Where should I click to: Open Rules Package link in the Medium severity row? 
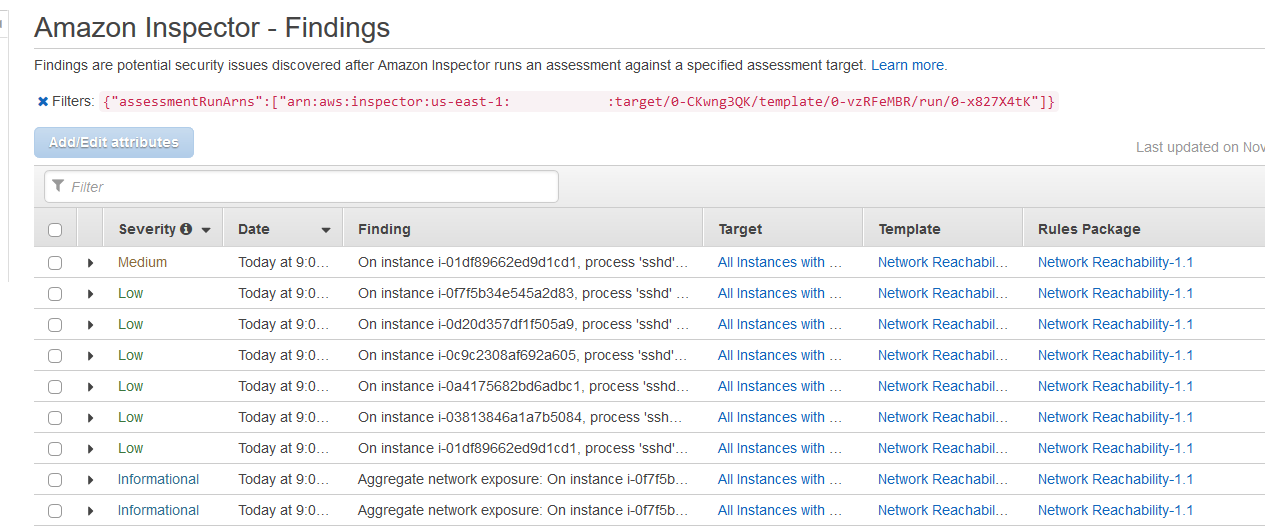tap(1115, 262)
